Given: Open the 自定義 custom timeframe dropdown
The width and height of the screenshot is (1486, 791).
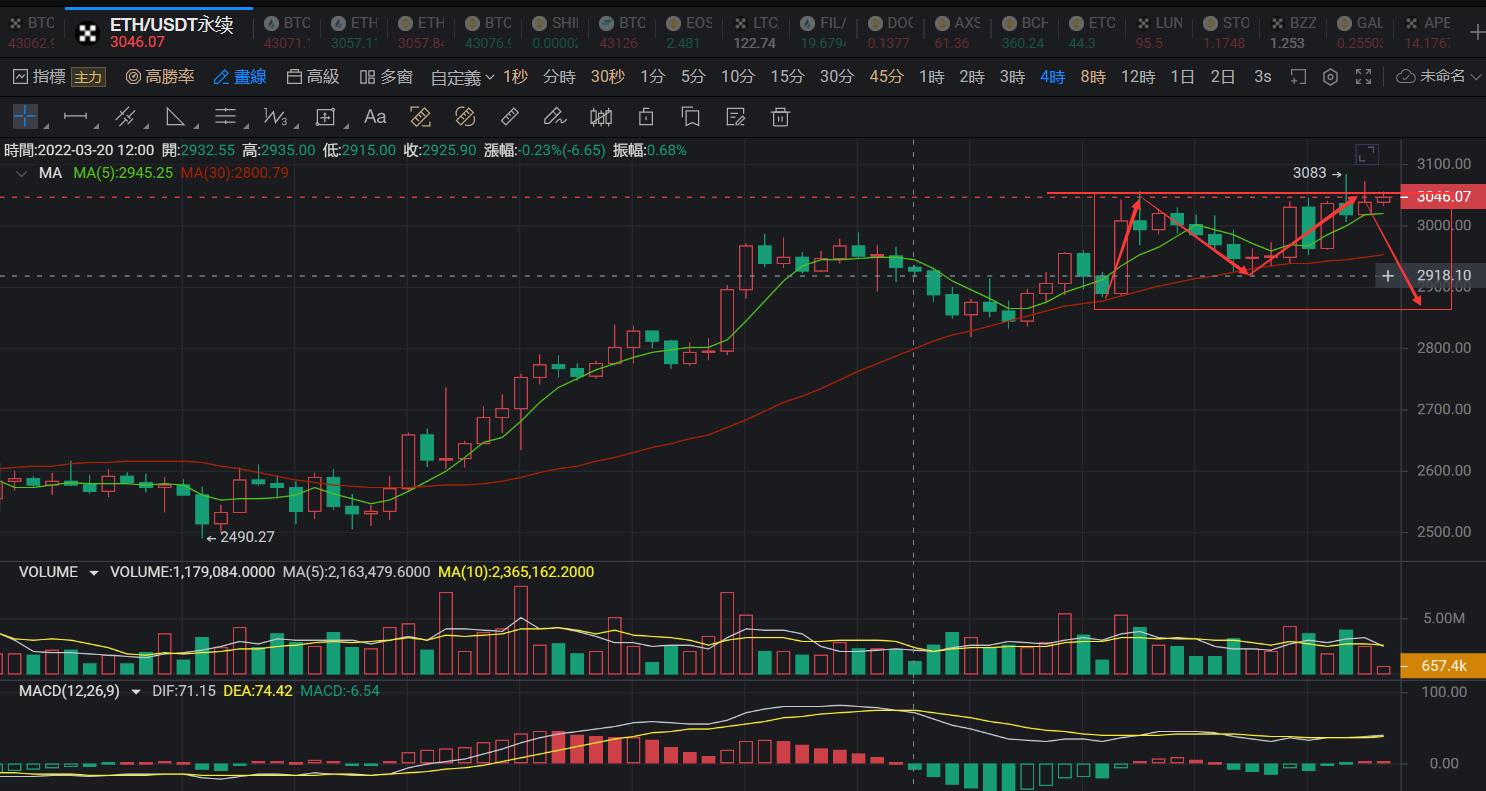Looking at the screenshot, I should [x=463, y=77].
